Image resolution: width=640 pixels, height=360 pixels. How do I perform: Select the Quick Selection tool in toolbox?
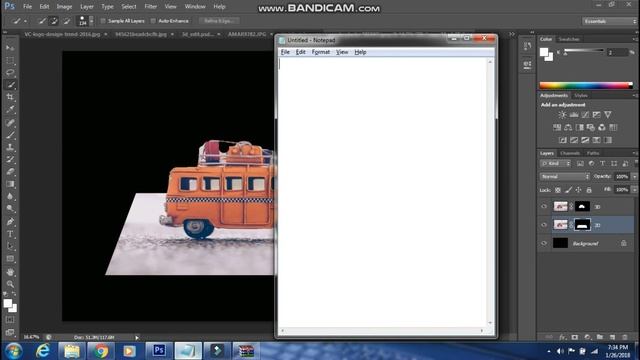coord(10,85)
